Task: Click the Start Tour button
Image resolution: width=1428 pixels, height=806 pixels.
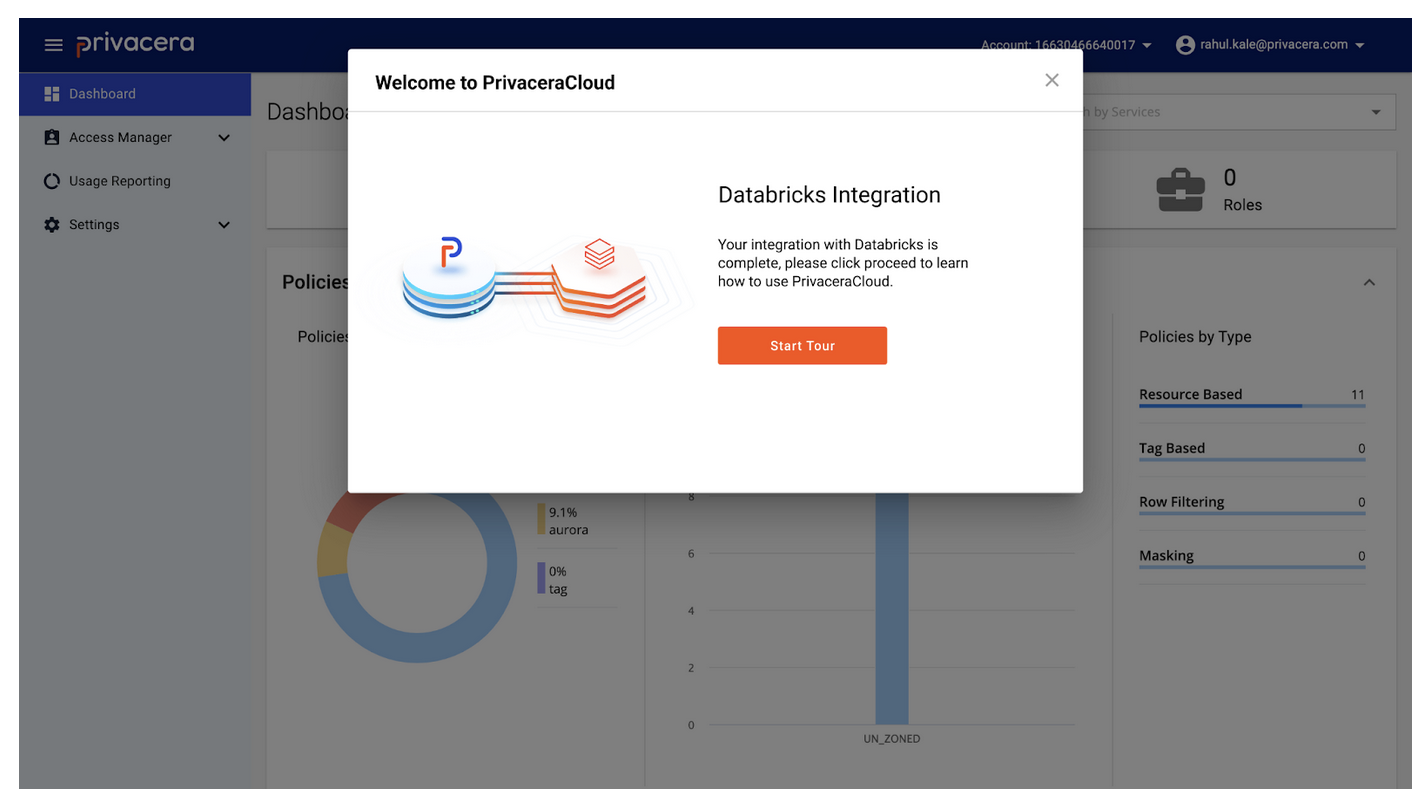Action: [802, 346]
